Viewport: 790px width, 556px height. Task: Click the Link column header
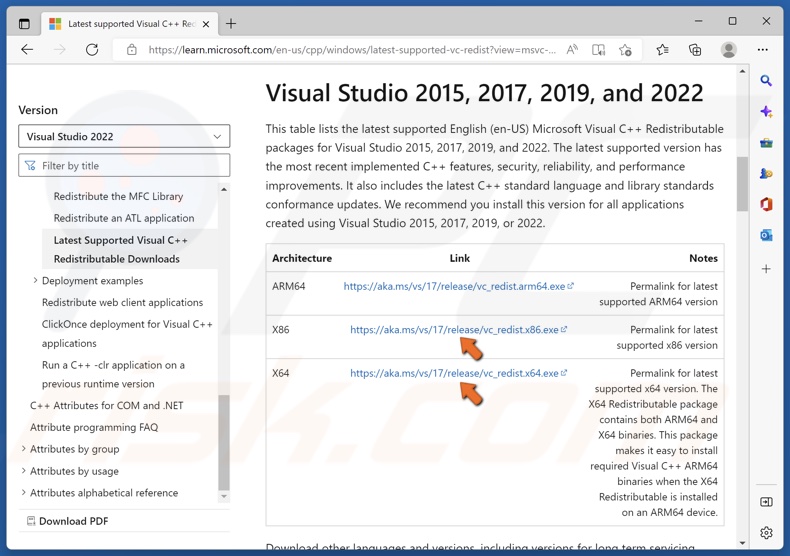coord(459,258)
